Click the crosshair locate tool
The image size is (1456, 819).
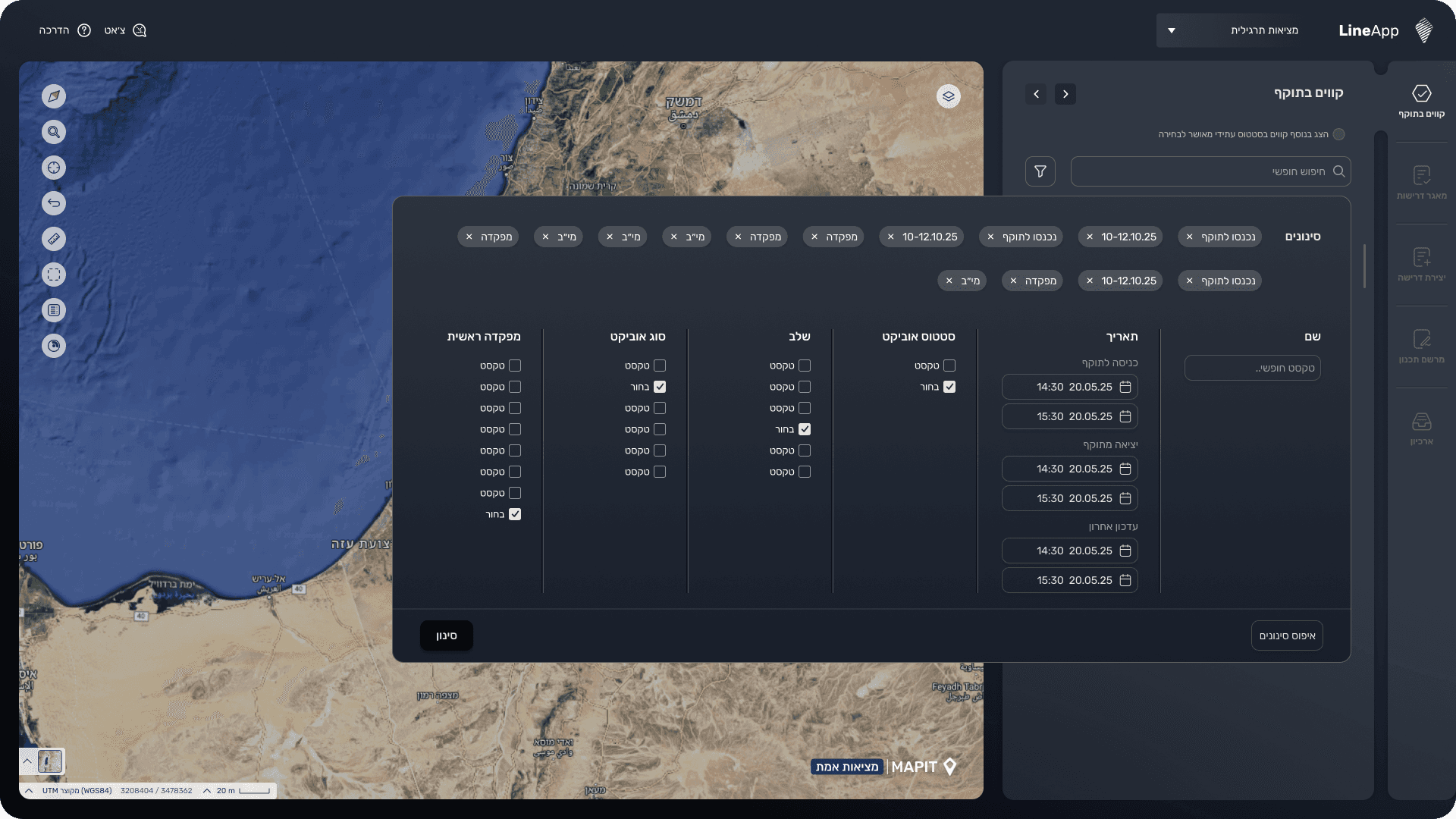(x=54, y=168)
